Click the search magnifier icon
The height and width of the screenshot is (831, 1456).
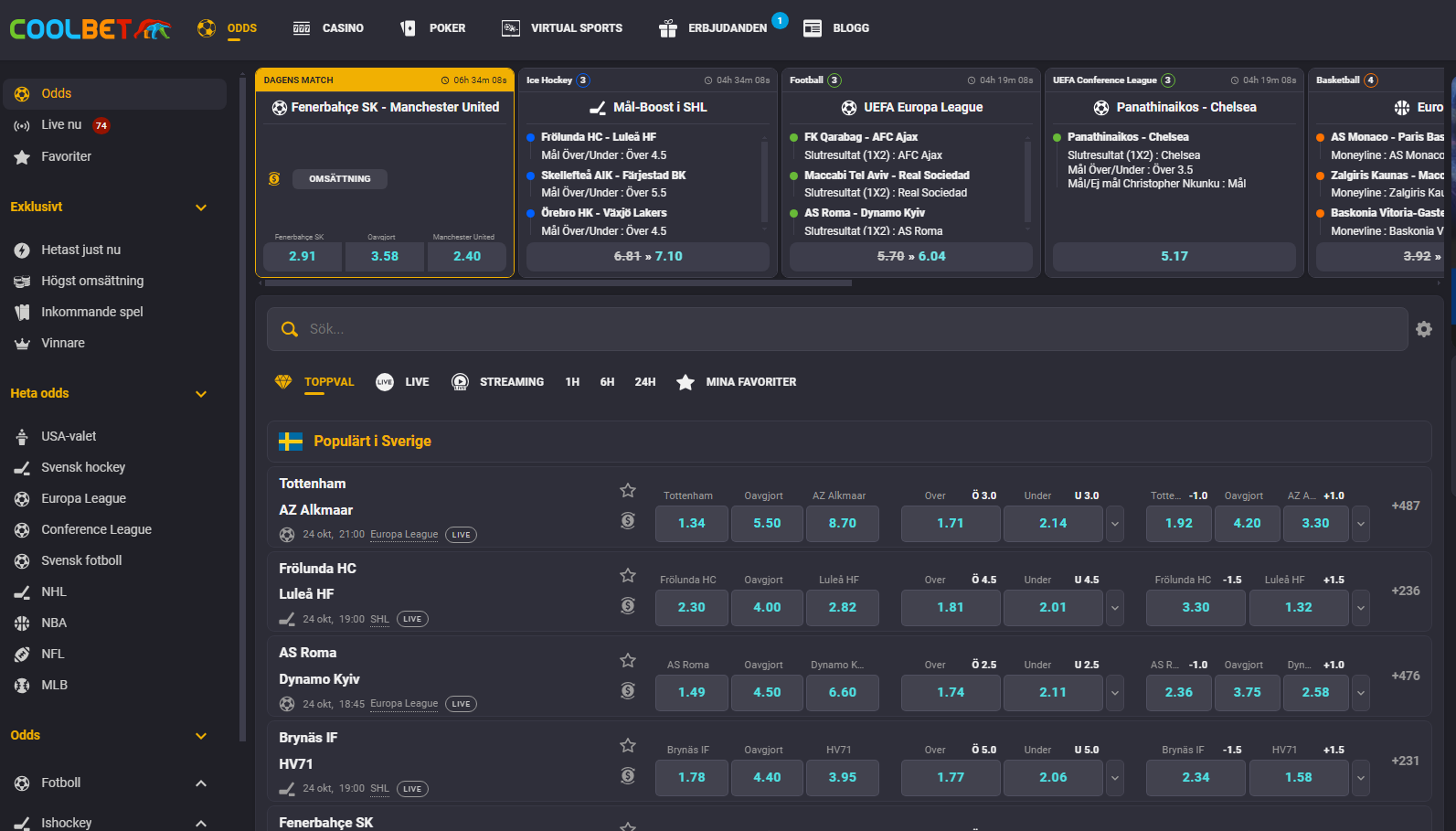pos(290,329)
